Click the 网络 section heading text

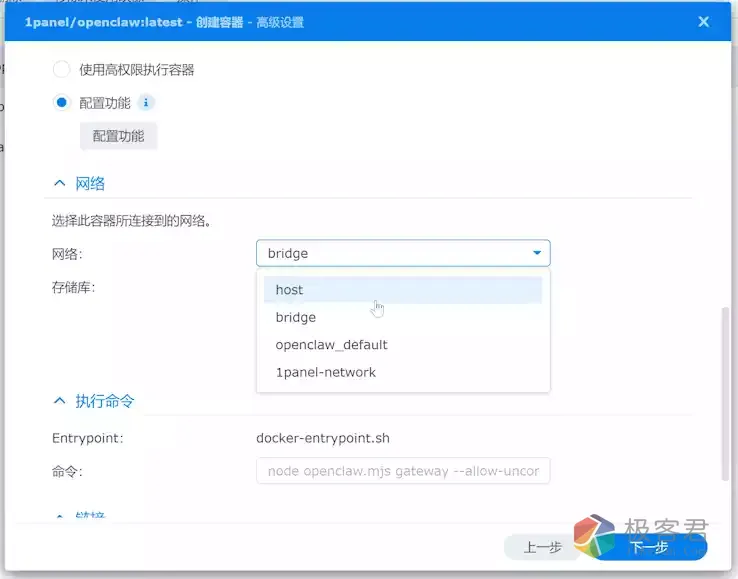[x=90, y=183]
